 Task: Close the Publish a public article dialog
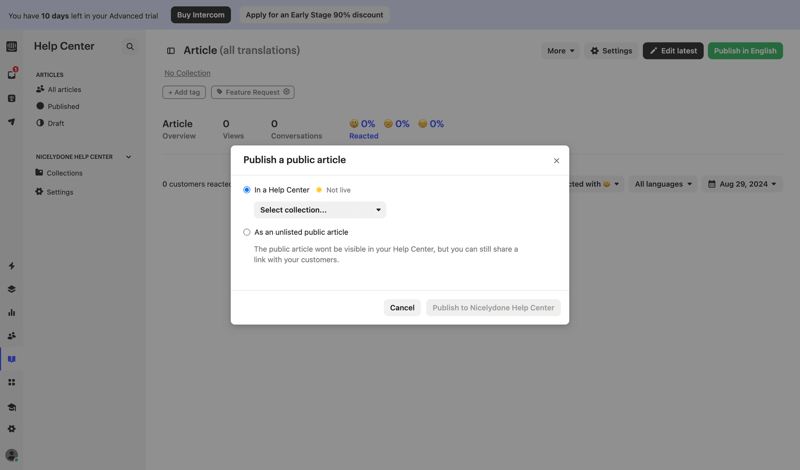[557, 161]
